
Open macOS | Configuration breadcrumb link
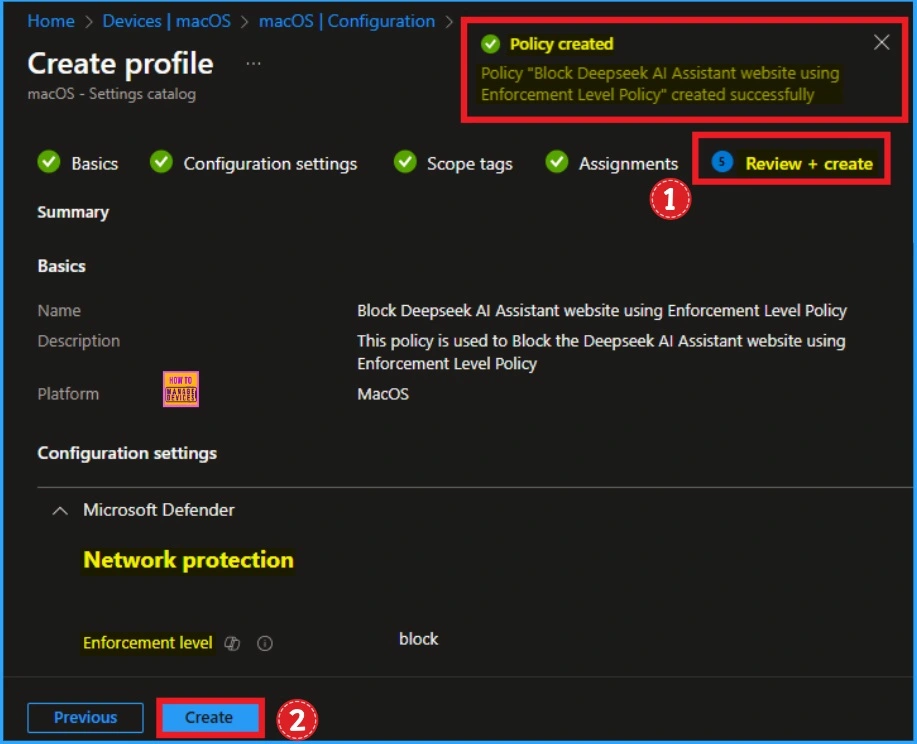pyautogui.click(x=347, y=21)
